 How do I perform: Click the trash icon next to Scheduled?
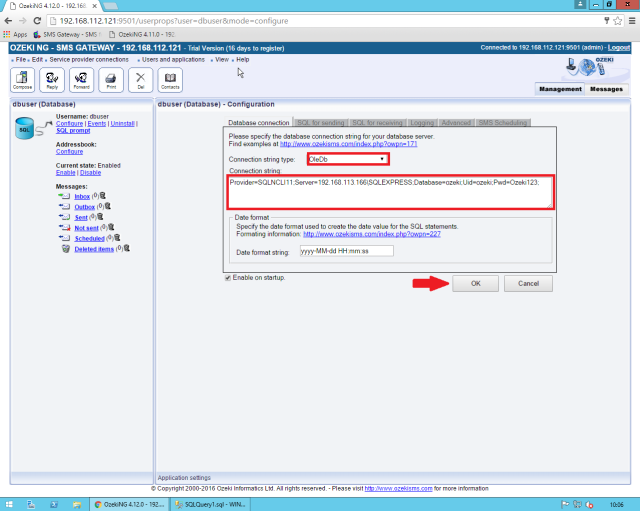click(x=117, y=238)
